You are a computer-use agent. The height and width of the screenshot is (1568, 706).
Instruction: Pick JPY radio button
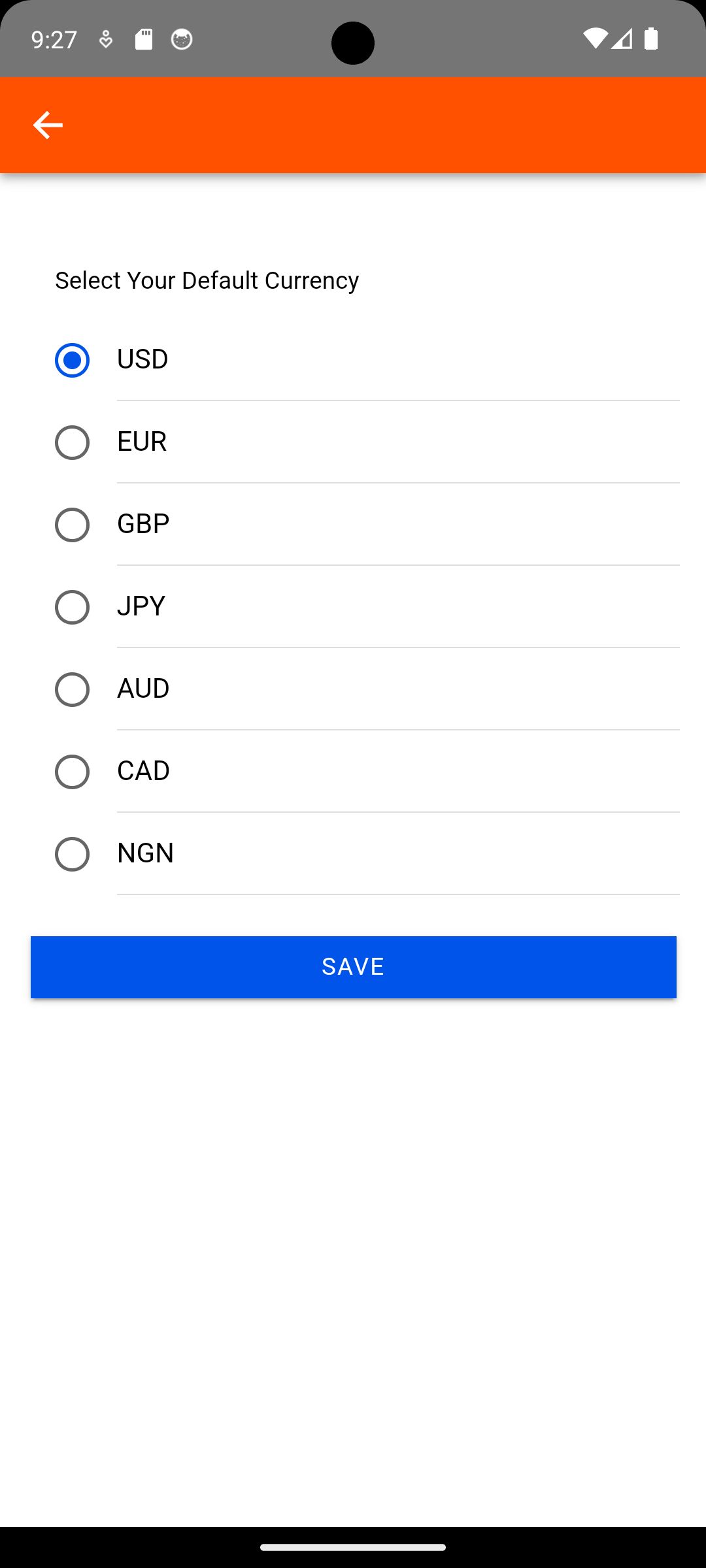(x=72, y=607)
